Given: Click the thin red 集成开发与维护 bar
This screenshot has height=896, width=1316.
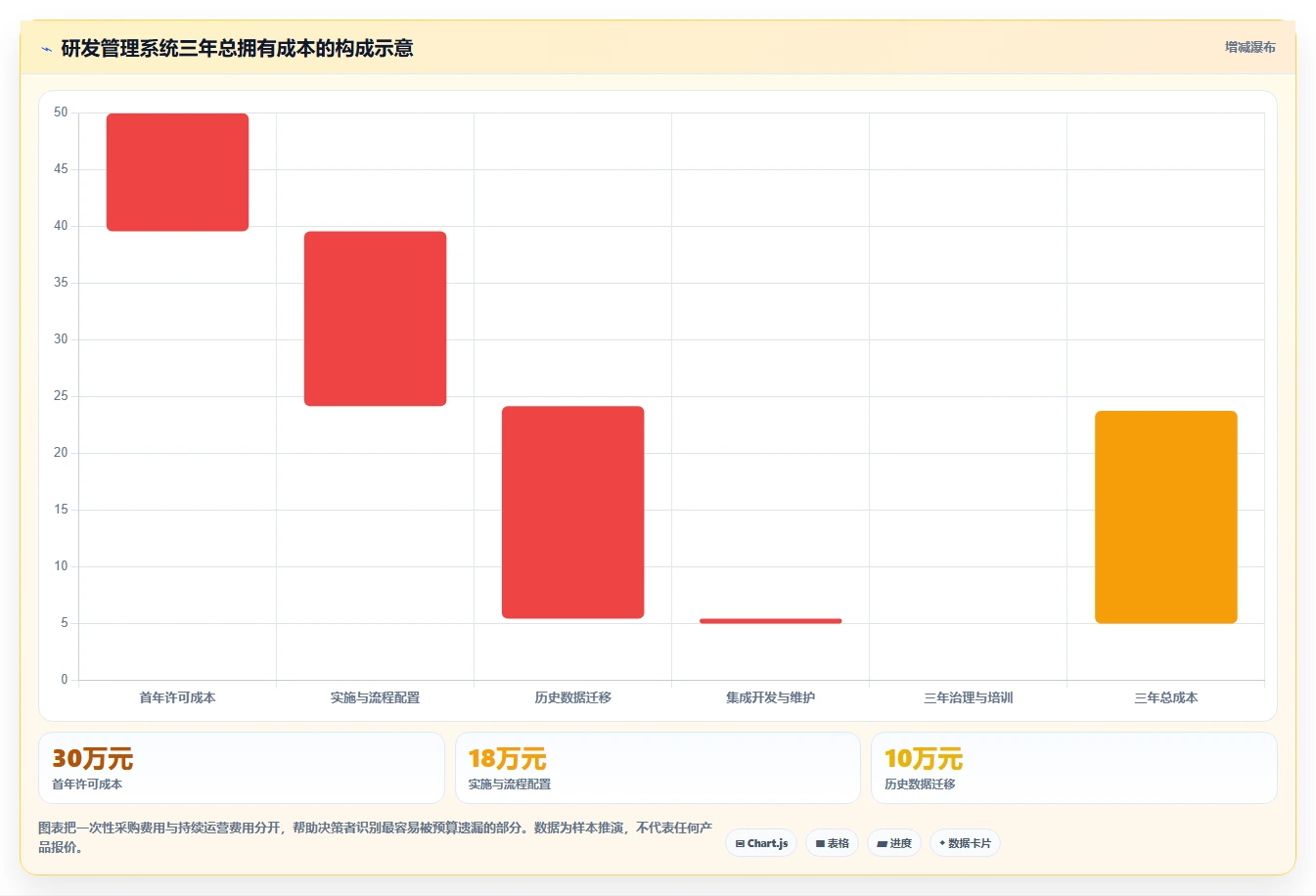Looking at the screenshot, I should tap(770, 621).
